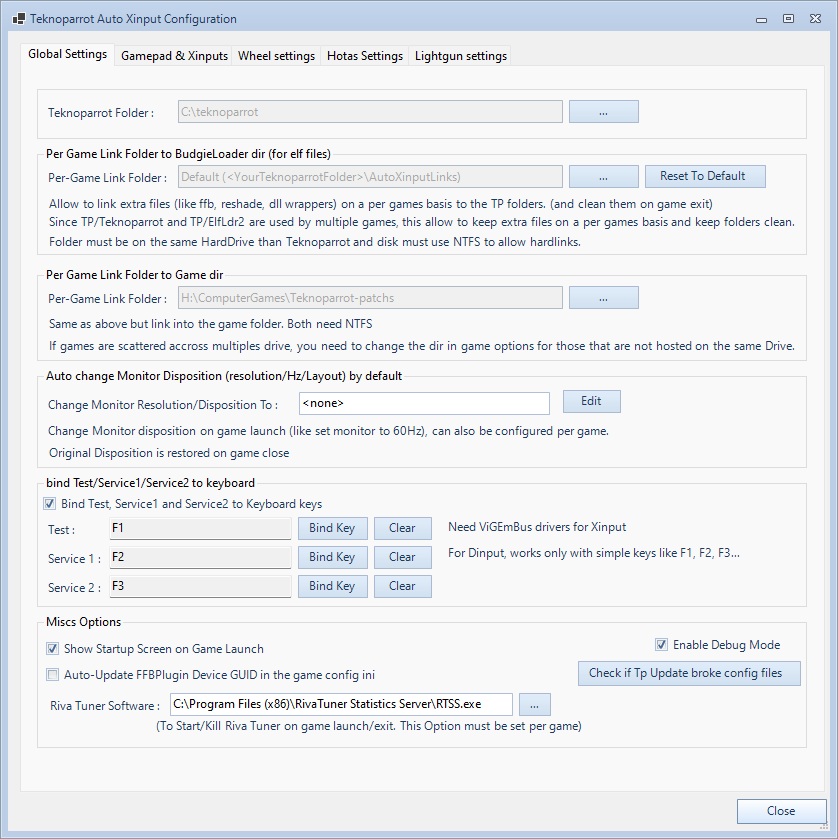
Task: Minimize the Teknoparrot configuration window
Action: (761, 19)
